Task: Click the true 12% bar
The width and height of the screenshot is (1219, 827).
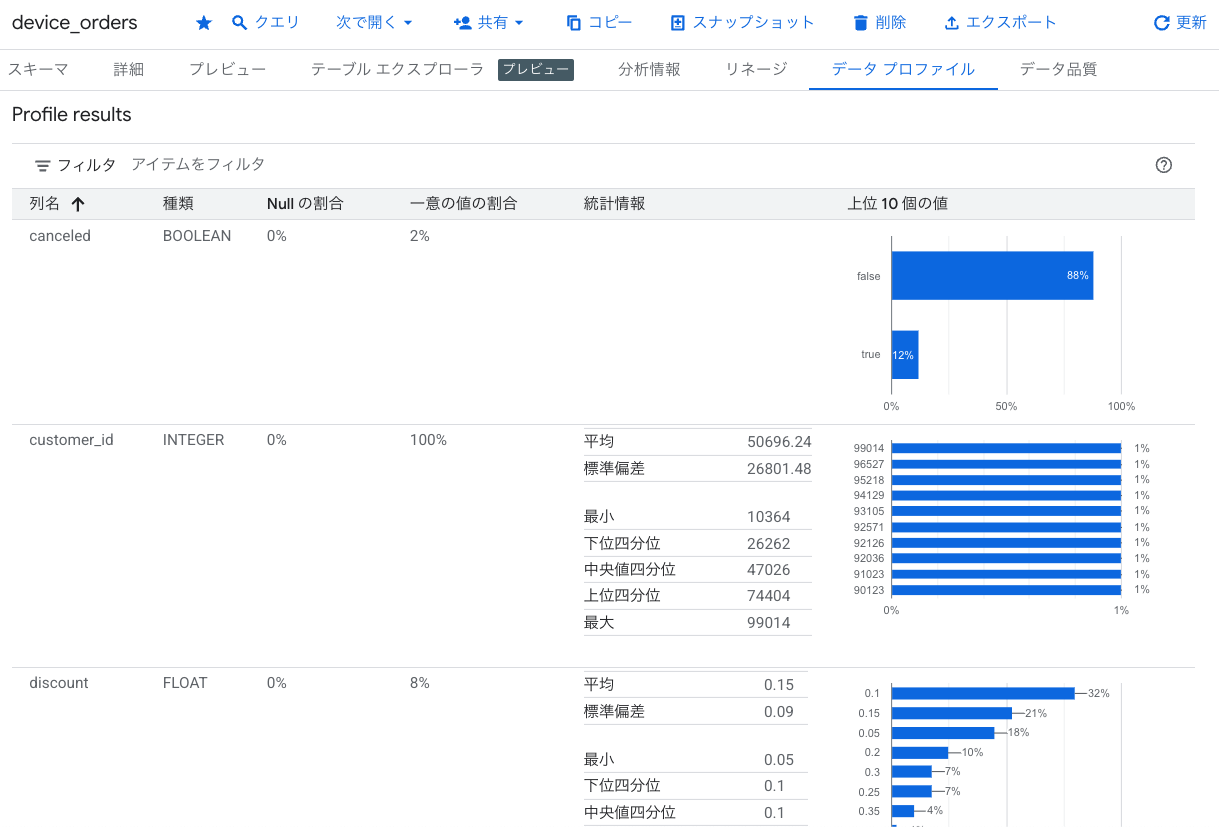Action: (904, 355)
